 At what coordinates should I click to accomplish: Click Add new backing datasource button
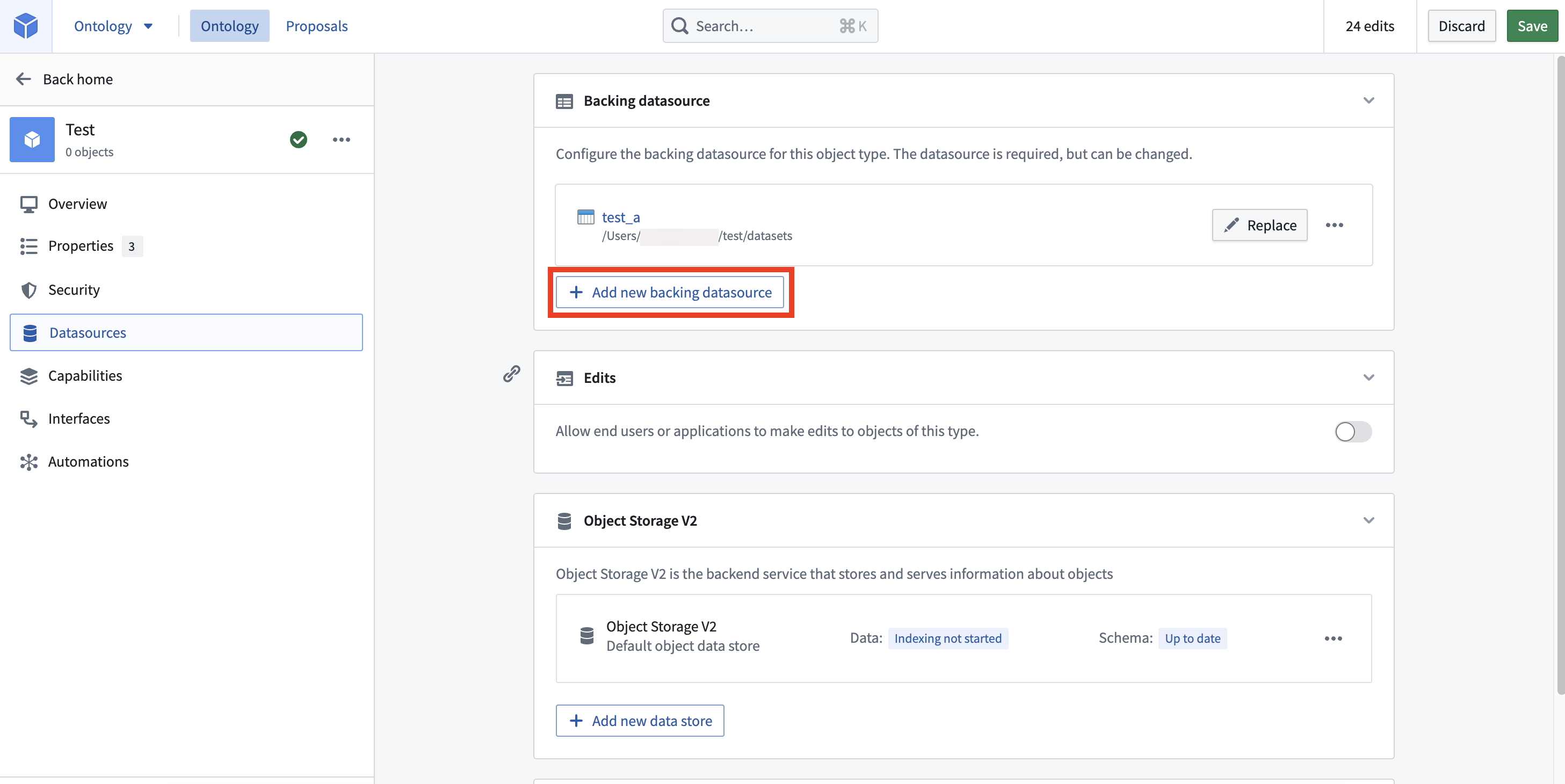click(670, 293)
